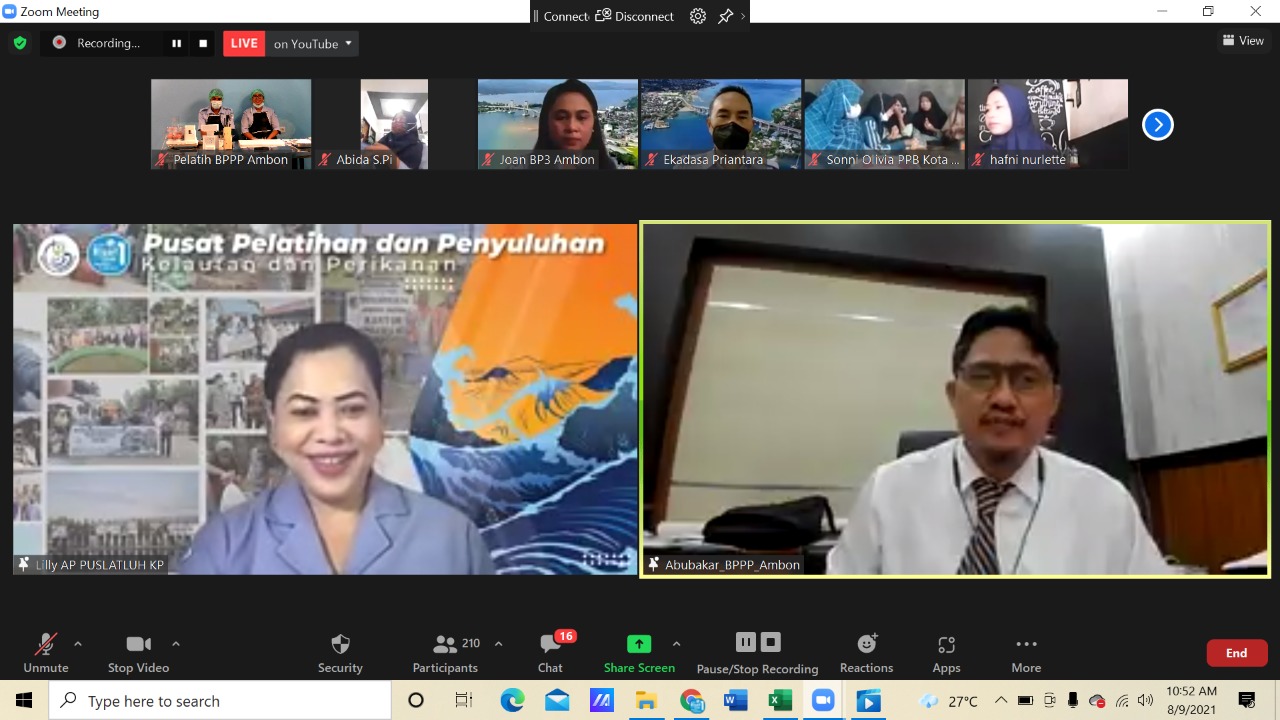Unmute the microphone
The height and width of the screenshot is (720, 1280).
click(46, 653)
